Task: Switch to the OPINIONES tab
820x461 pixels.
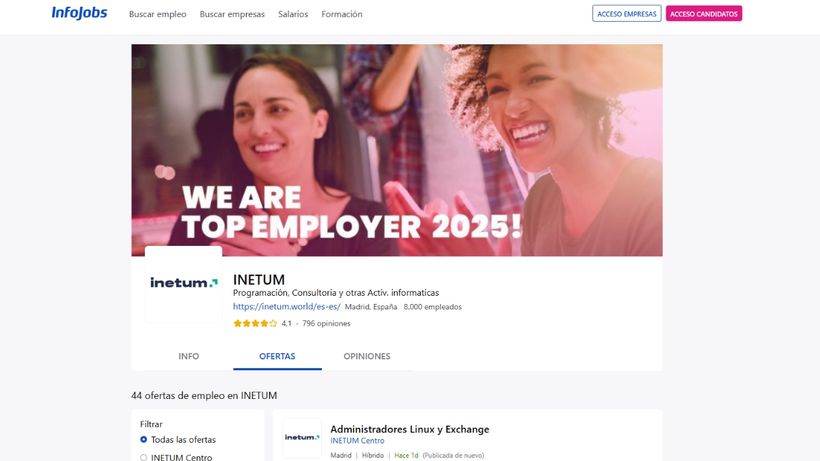Action: pos(367,356)
